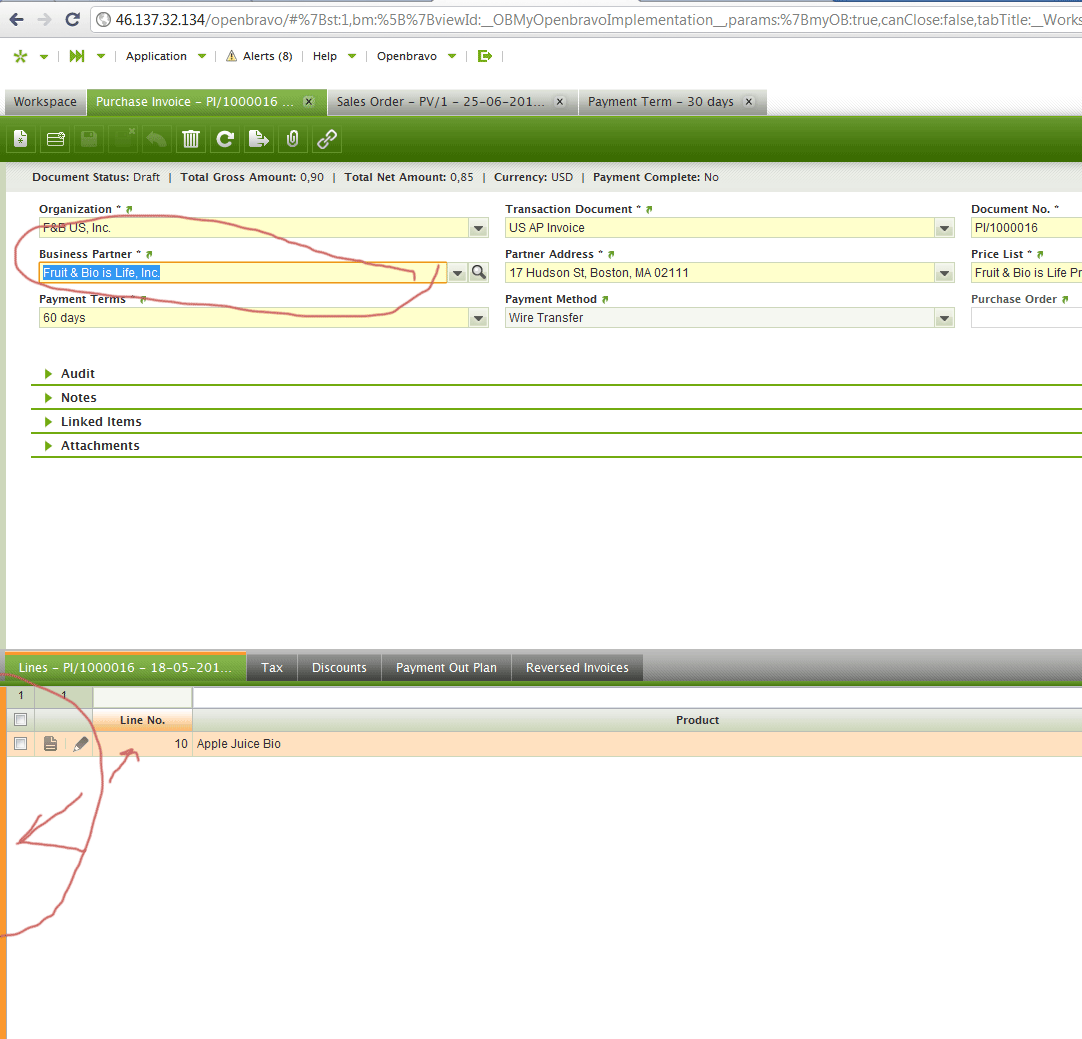Image resolution: width=1082 pixels, height=1039 pixels.
Task: Click Business Partner label link arrow icon
Action: click(149, 255)
